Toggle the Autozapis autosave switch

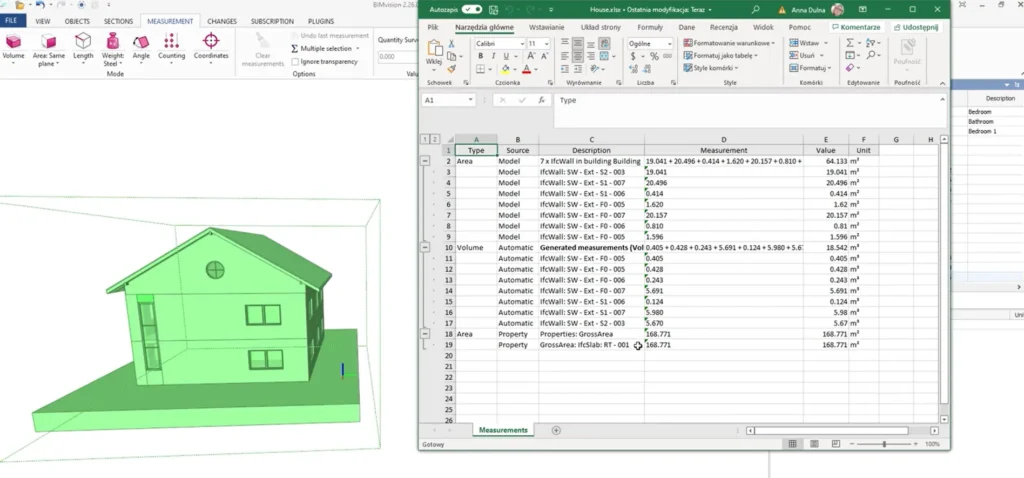point(472,9)
